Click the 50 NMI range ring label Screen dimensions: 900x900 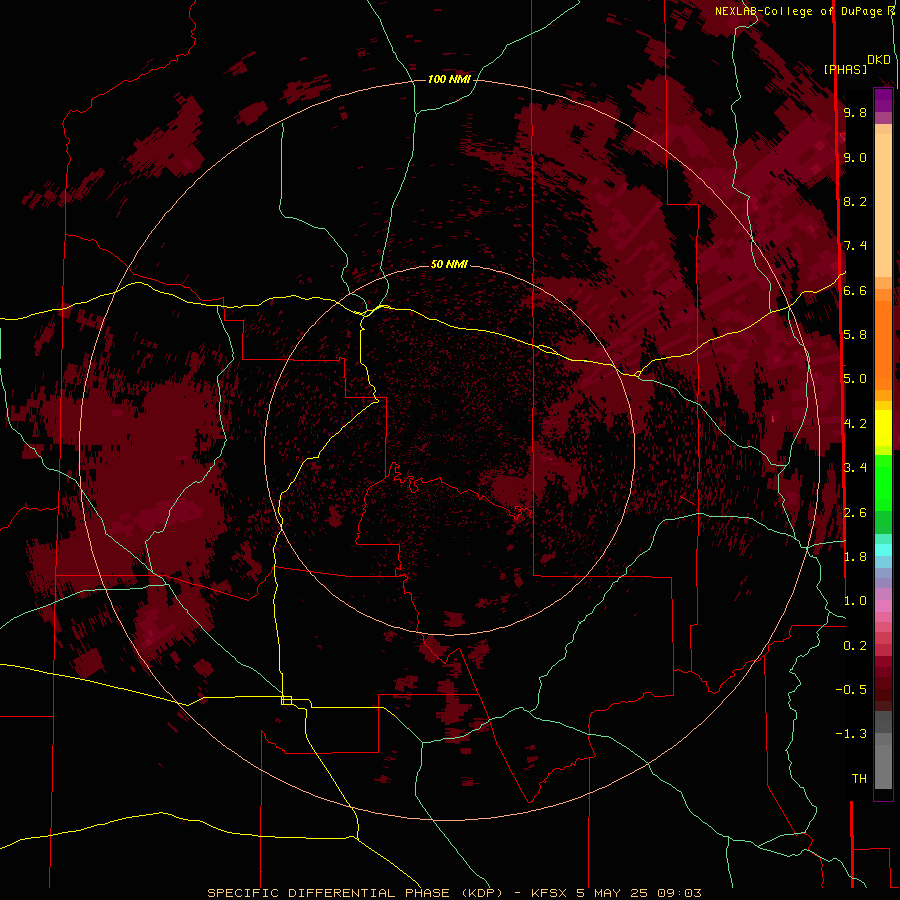449,264
